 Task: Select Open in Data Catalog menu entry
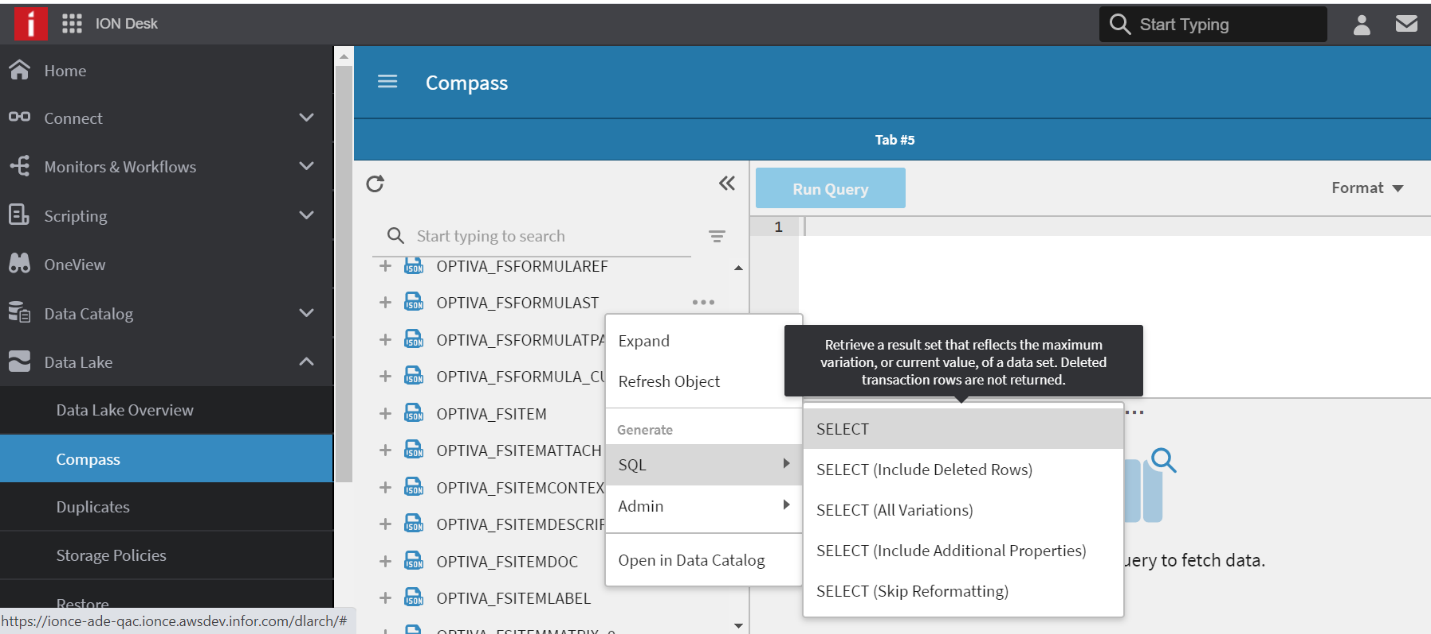pos(691,560)
